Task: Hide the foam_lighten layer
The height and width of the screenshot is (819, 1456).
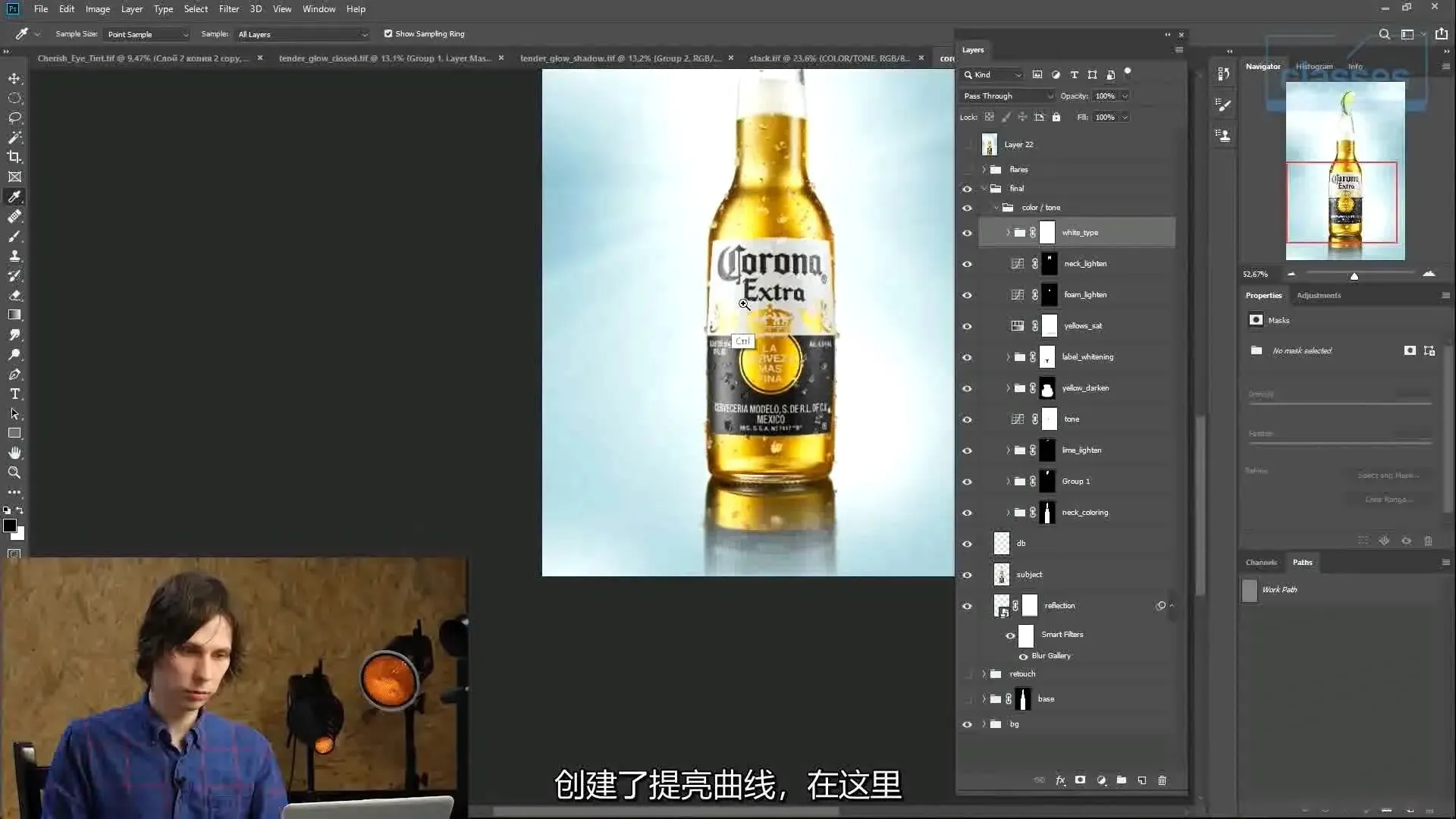Action: (967, 295)
